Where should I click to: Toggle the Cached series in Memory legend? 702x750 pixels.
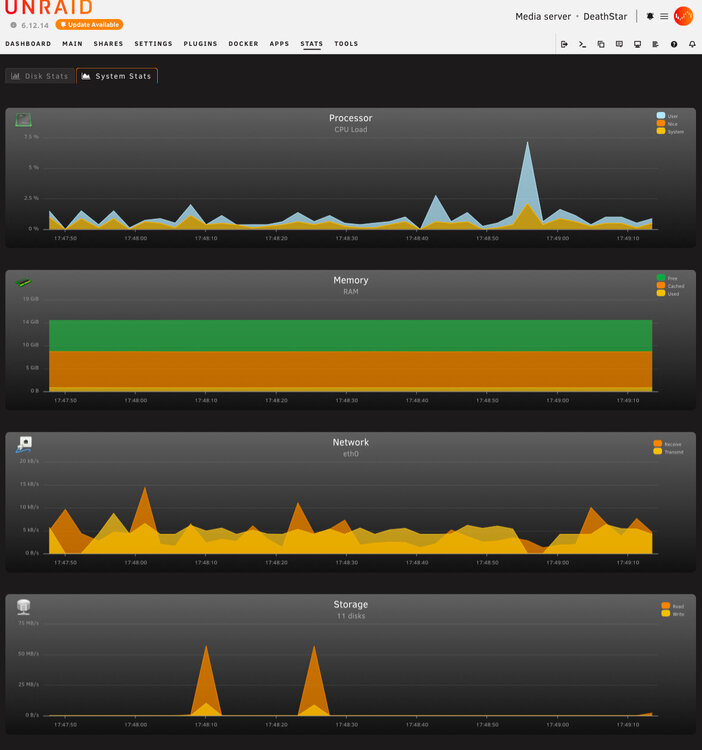click(670, 286)
